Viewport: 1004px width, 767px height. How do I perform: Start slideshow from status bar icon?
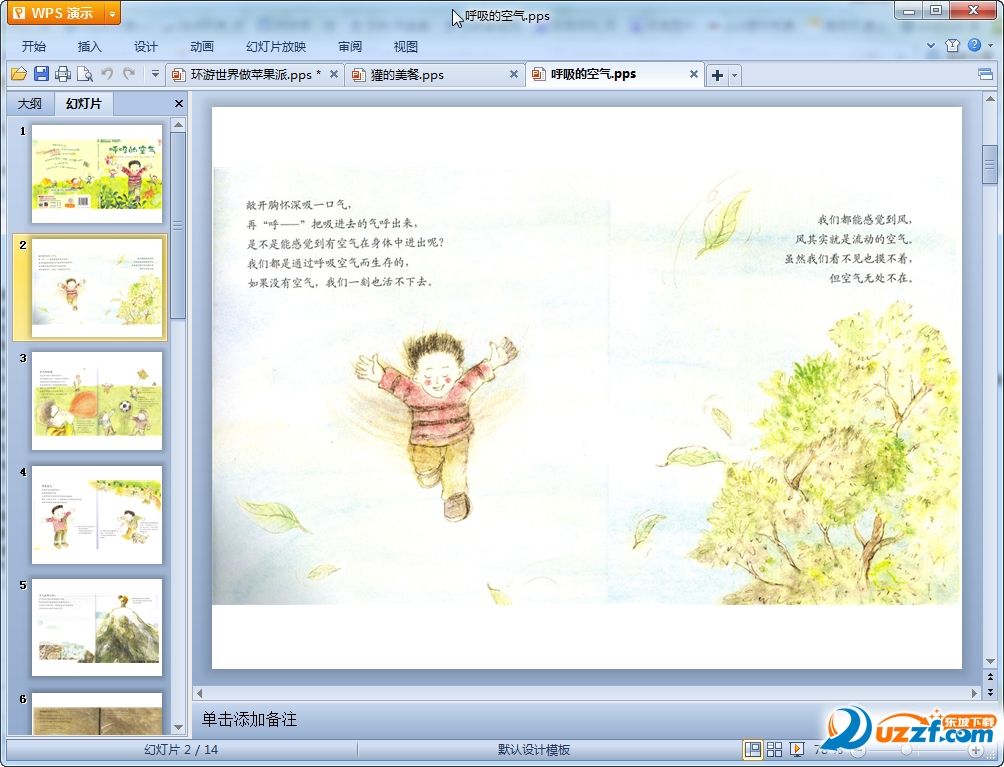(797, 749)
